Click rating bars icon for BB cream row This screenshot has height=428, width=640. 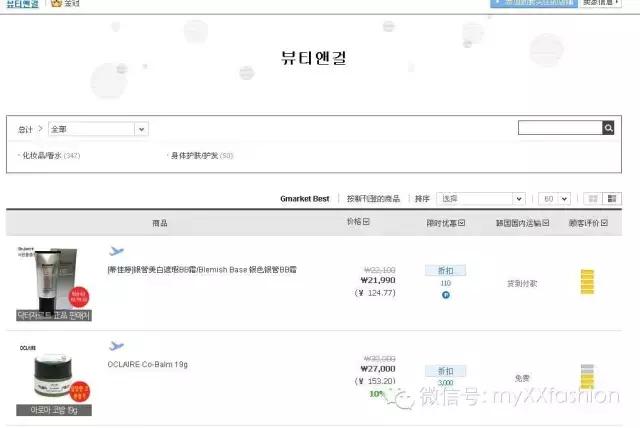point(587,282)
